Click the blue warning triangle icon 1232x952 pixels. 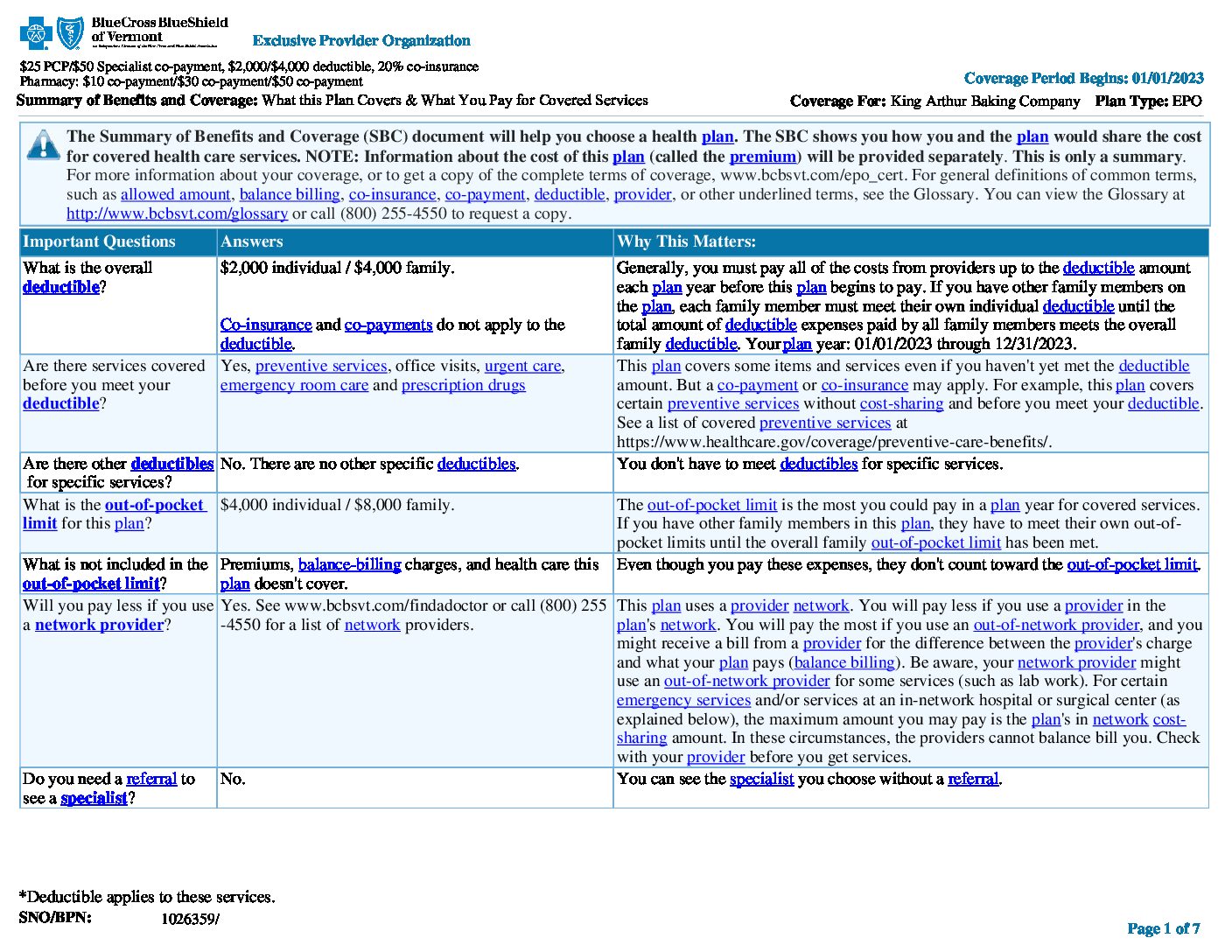(x=43, y=144)
